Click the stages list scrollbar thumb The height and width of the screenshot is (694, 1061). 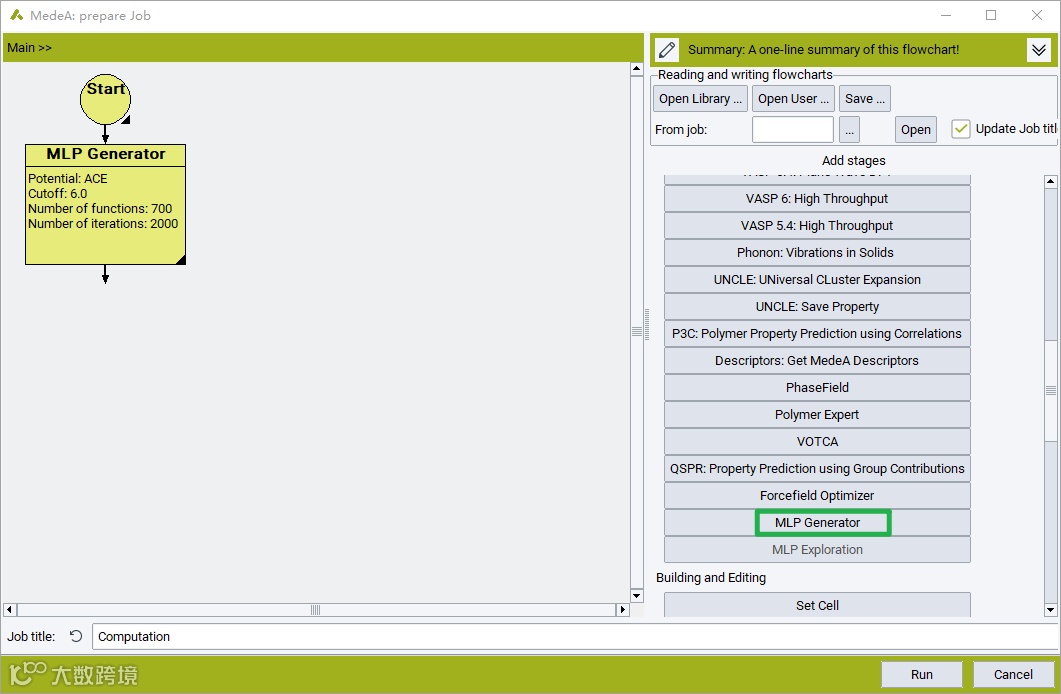(1050, 390)
